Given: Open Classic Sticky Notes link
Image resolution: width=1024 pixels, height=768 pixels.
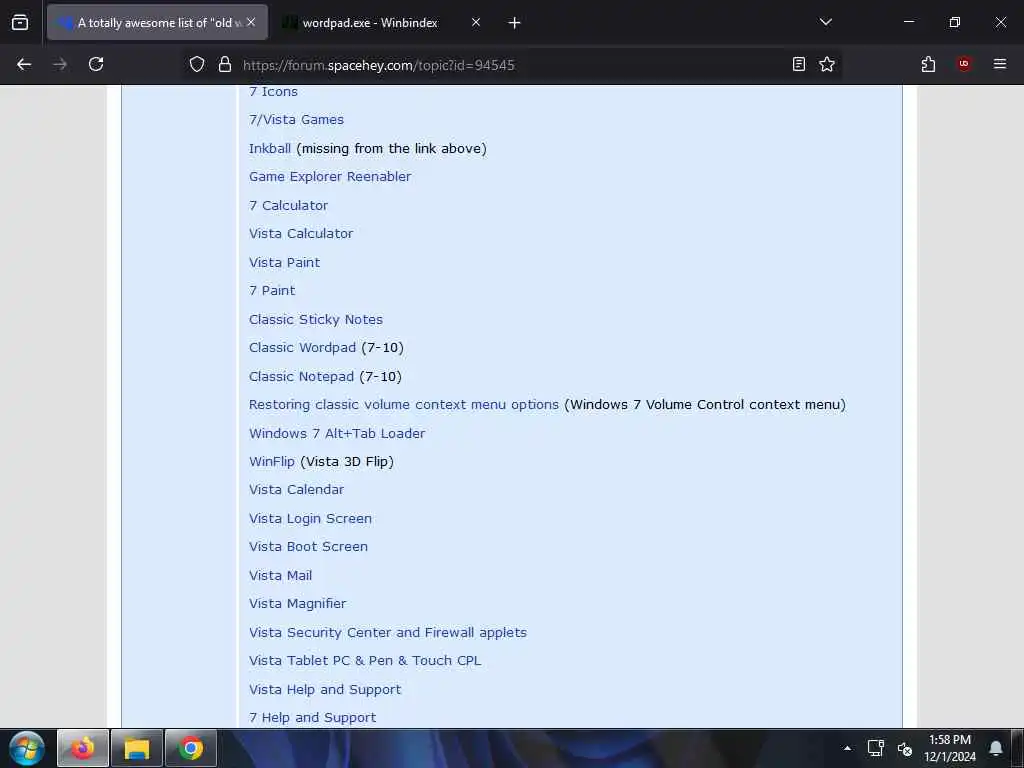Looking at the screenshot, I should click(x=315, y=319).
